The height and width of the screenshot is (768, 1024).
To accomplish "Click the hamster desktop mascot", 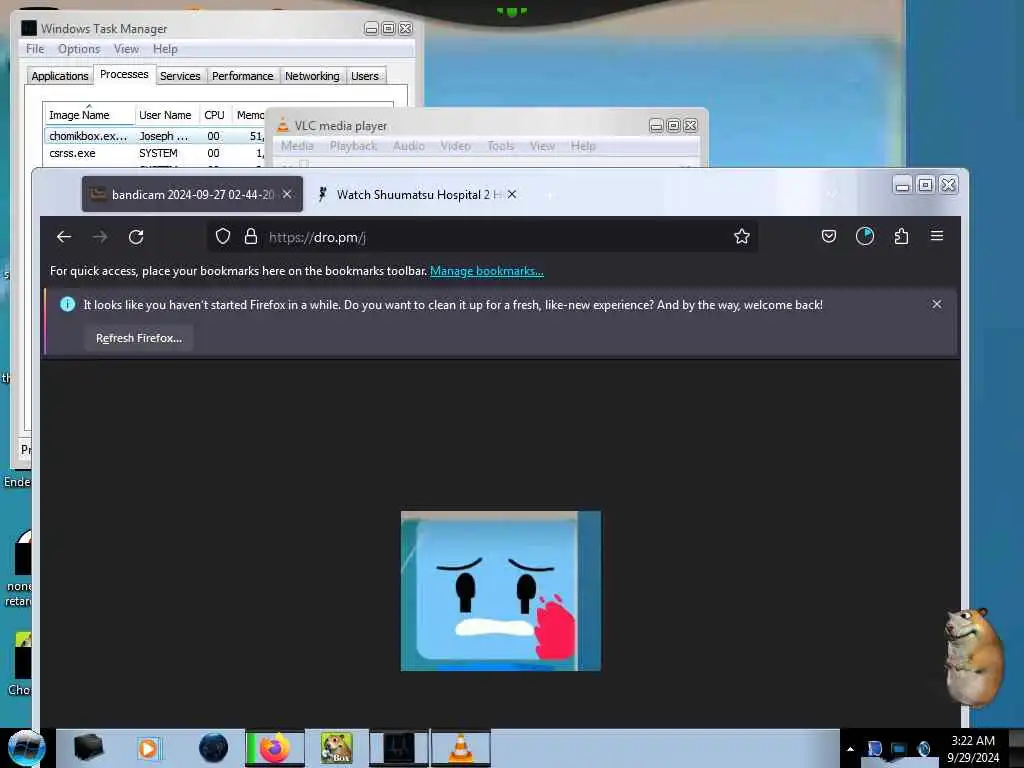I will click(974, 658).
